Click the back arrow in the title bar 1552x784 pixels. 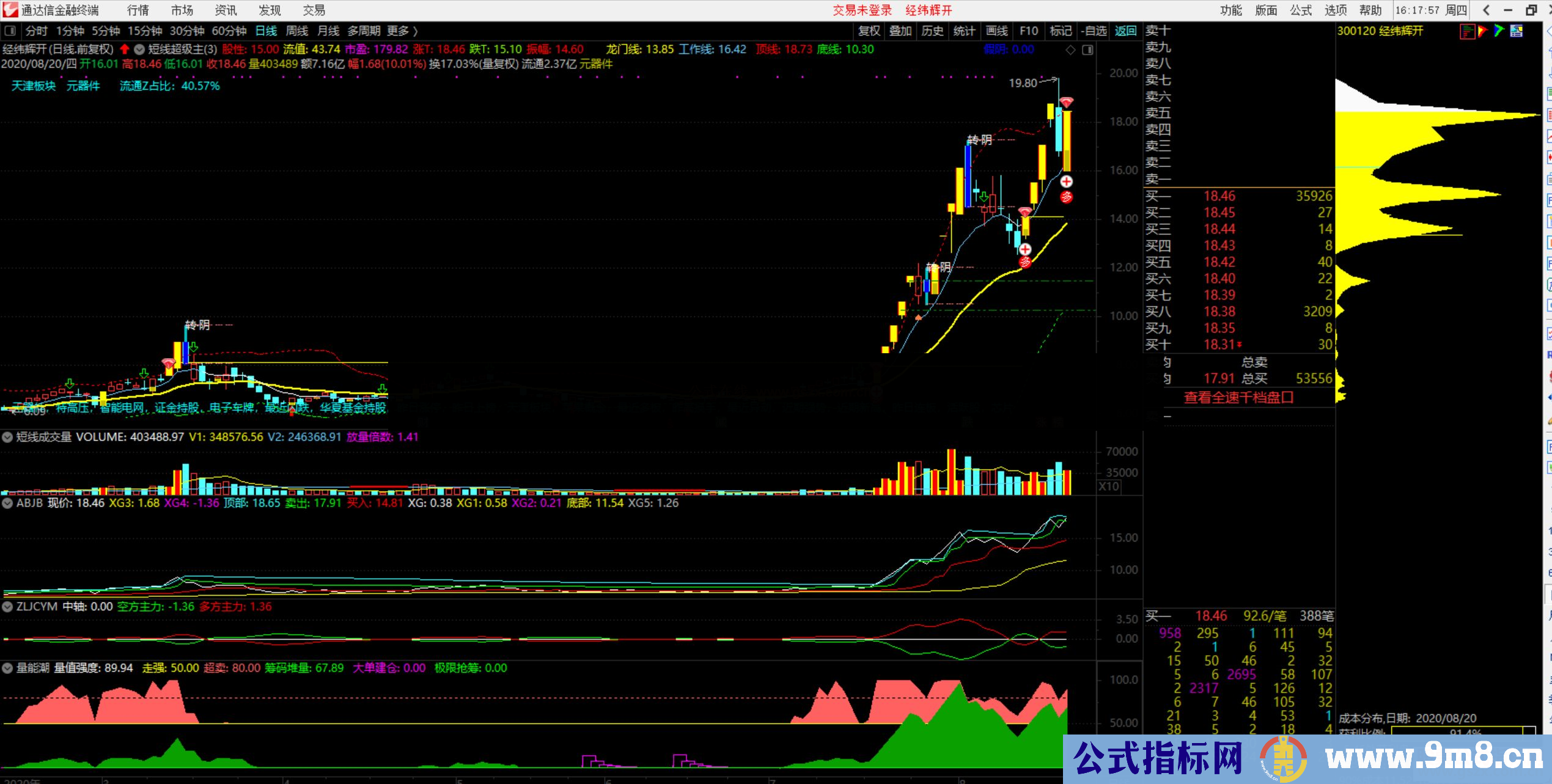pos(1487,10)
